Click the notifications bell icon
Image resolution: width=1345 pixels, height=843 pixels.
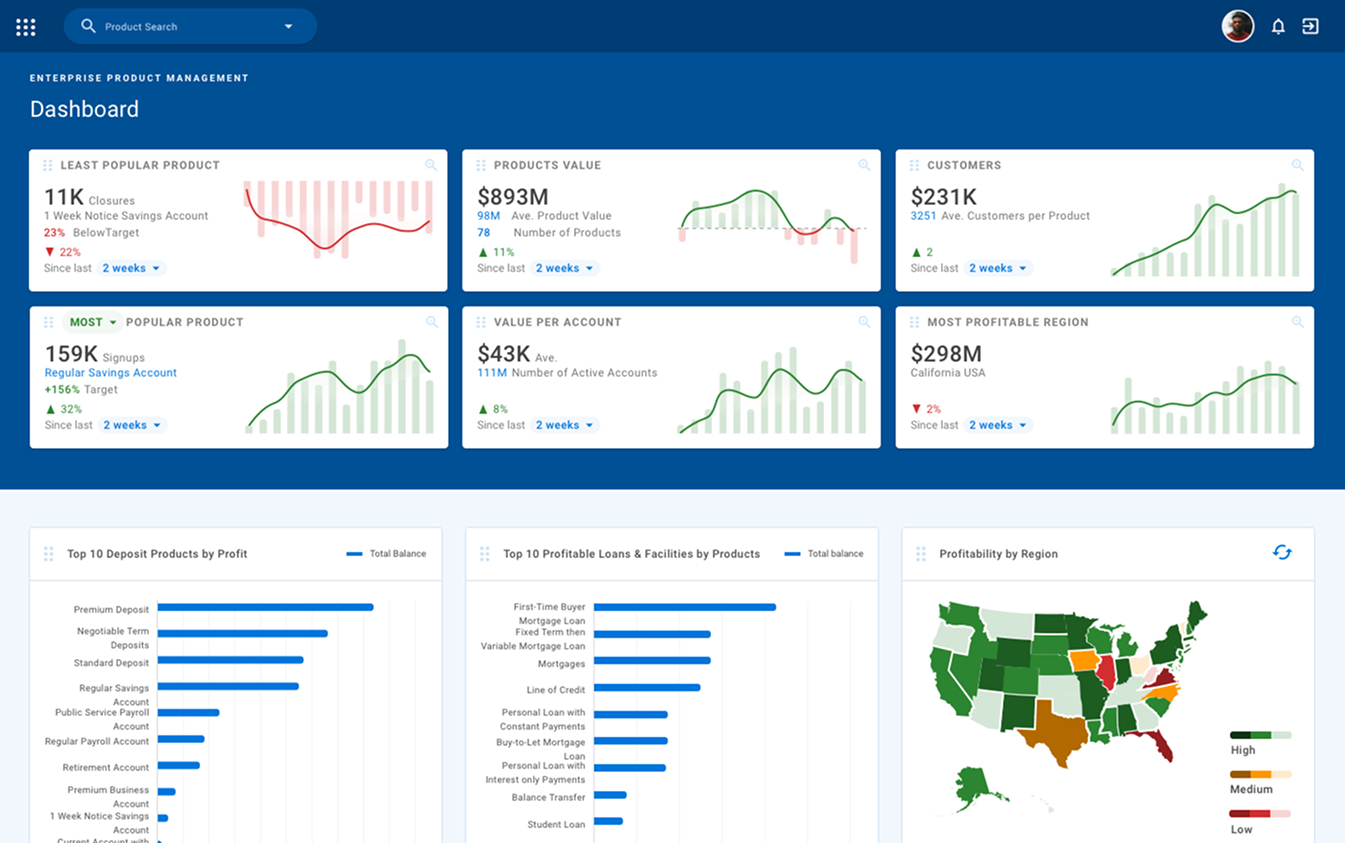click(1278, 27)
